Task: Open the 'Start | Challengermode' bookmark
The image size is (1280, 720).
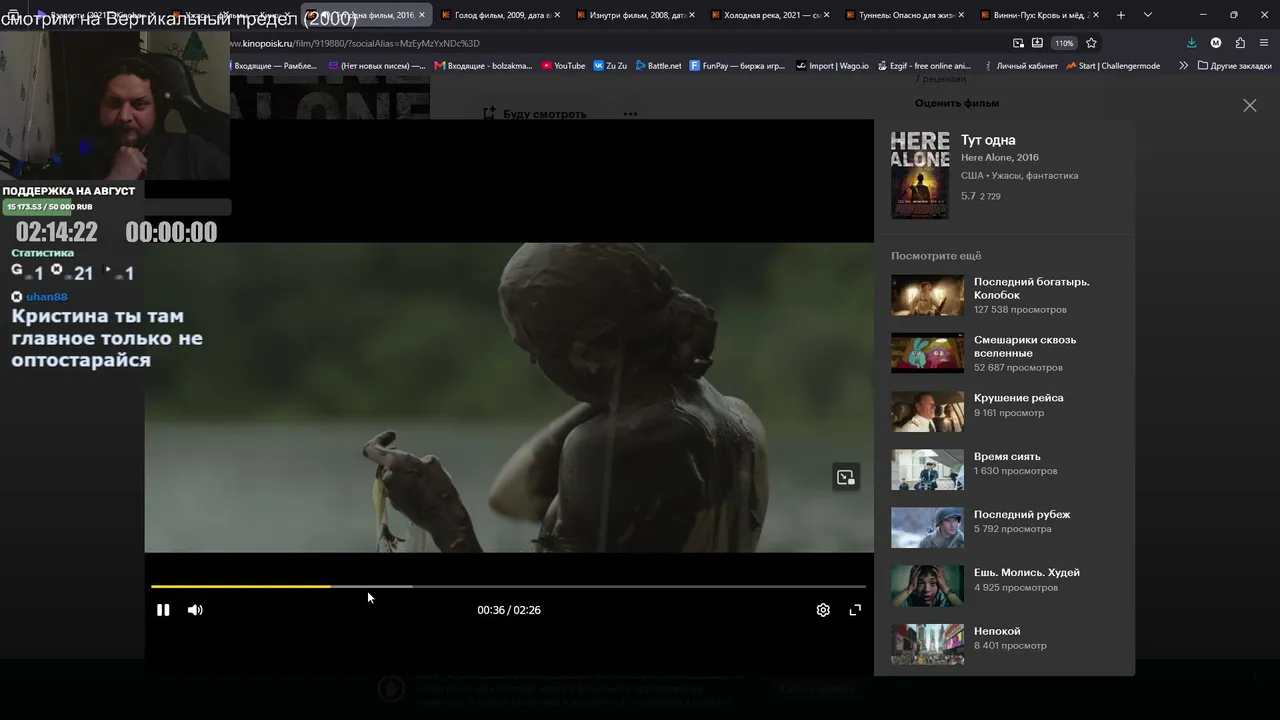Action: coord(1113,66)
